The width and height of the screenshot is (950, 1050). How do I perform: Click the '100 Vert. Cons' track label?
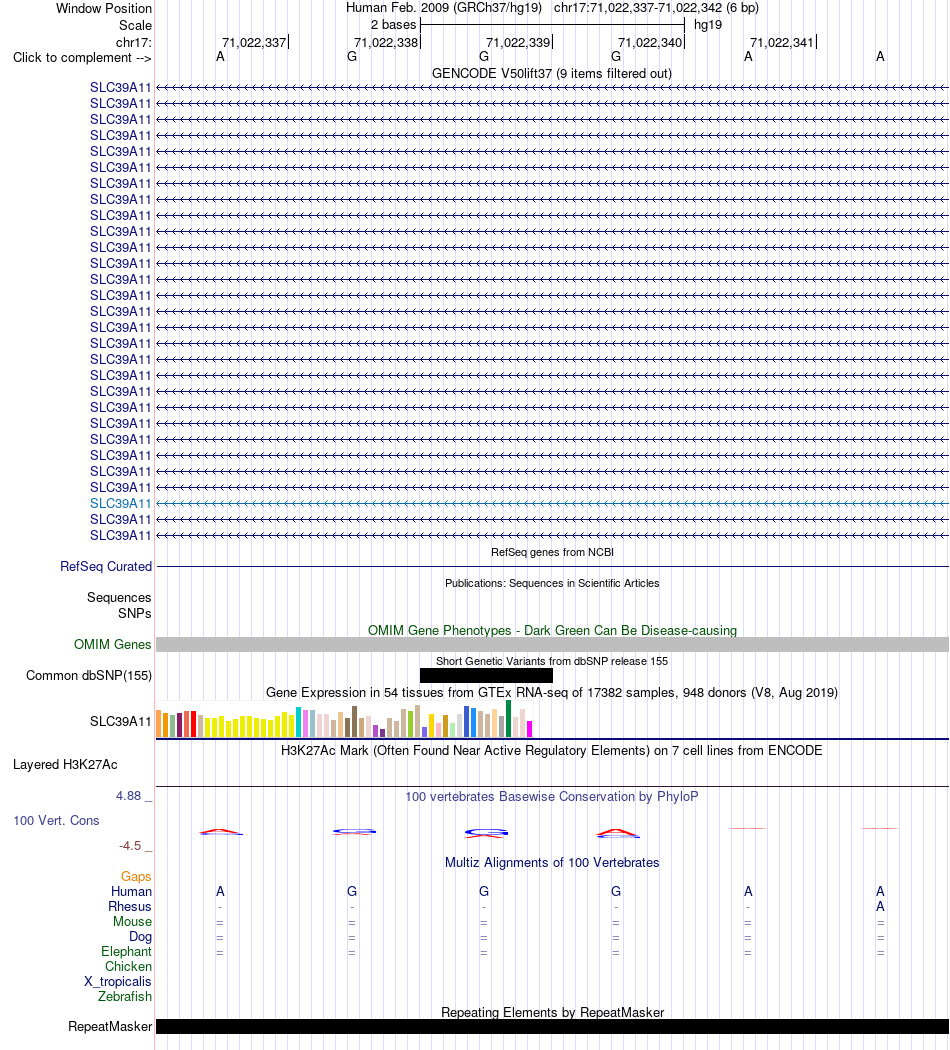coord(56,820)
